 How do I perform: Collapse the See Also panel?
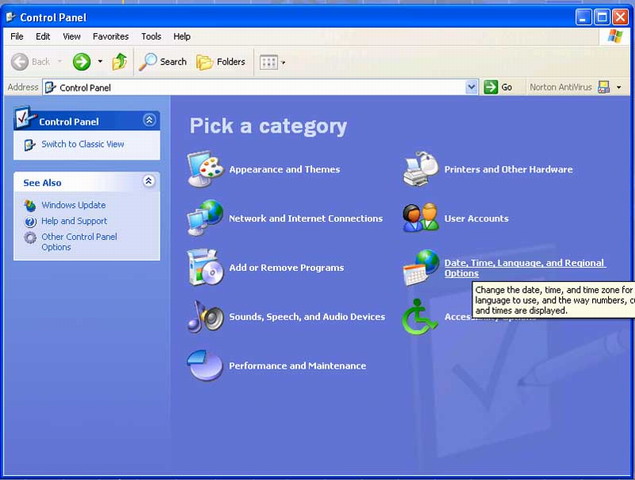149,182
